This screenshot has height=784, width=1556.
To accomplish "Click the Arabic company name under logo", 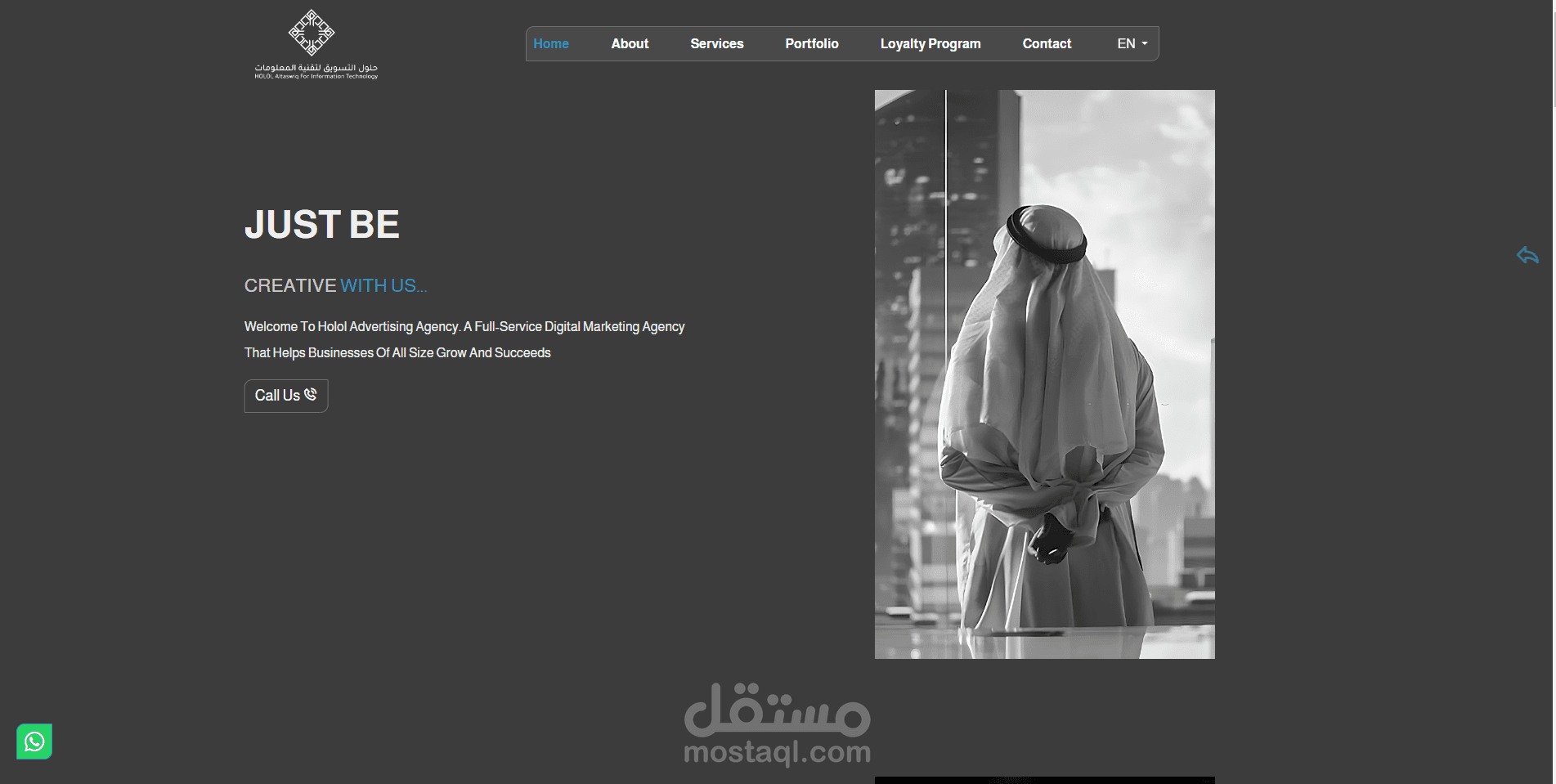I will pyautogui.click(x=316, y=67).
